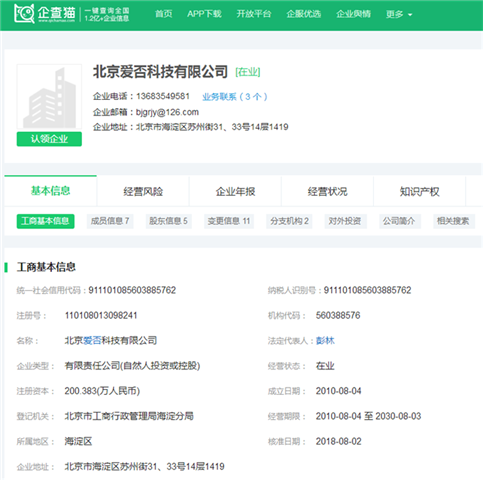Jump to 成员信息 7 section
Screen dimensions: 483x480
tap(110, 221)
